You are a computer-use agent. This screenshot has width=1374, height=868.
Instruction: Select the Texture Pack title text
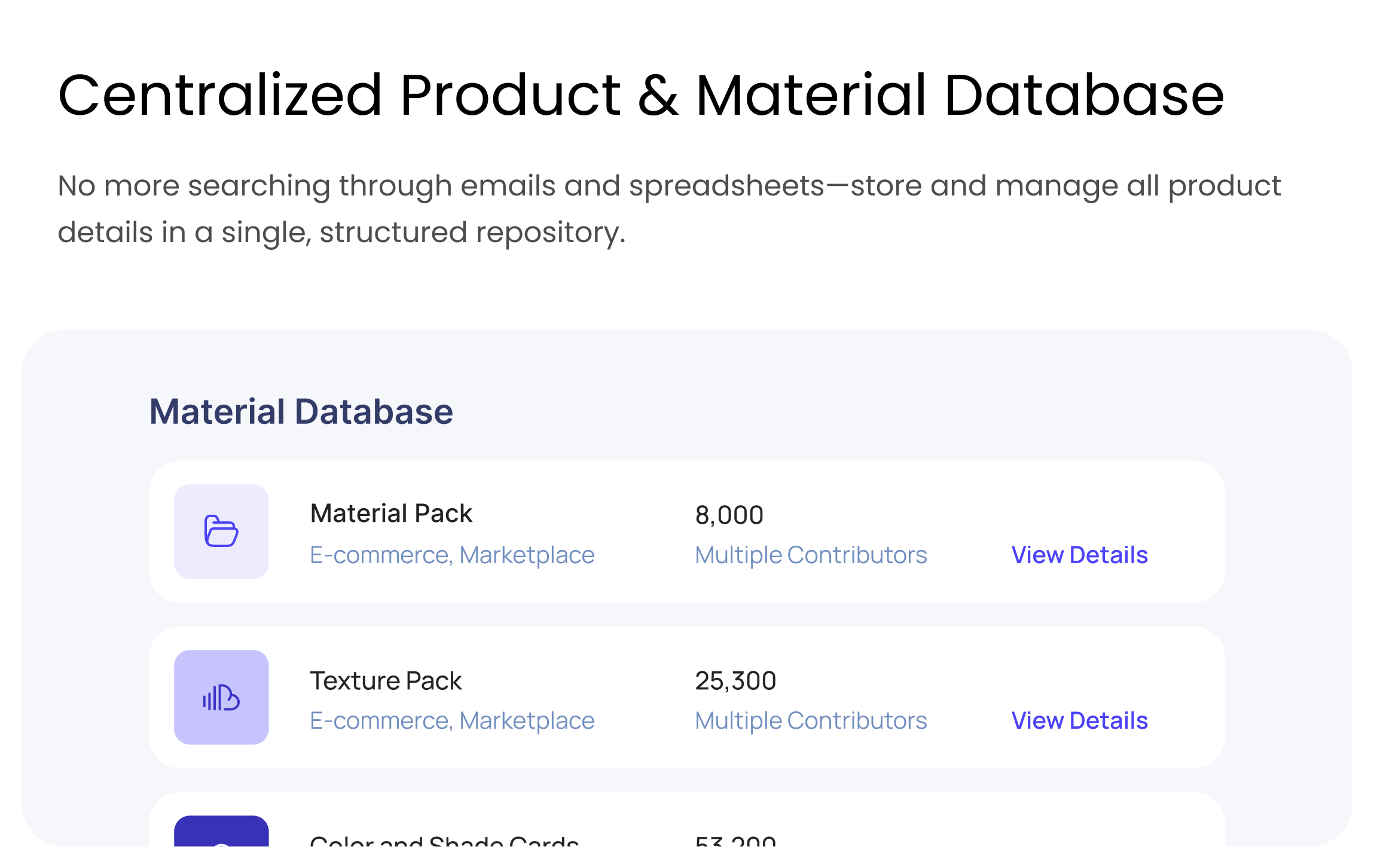click(x=386, y=681)
